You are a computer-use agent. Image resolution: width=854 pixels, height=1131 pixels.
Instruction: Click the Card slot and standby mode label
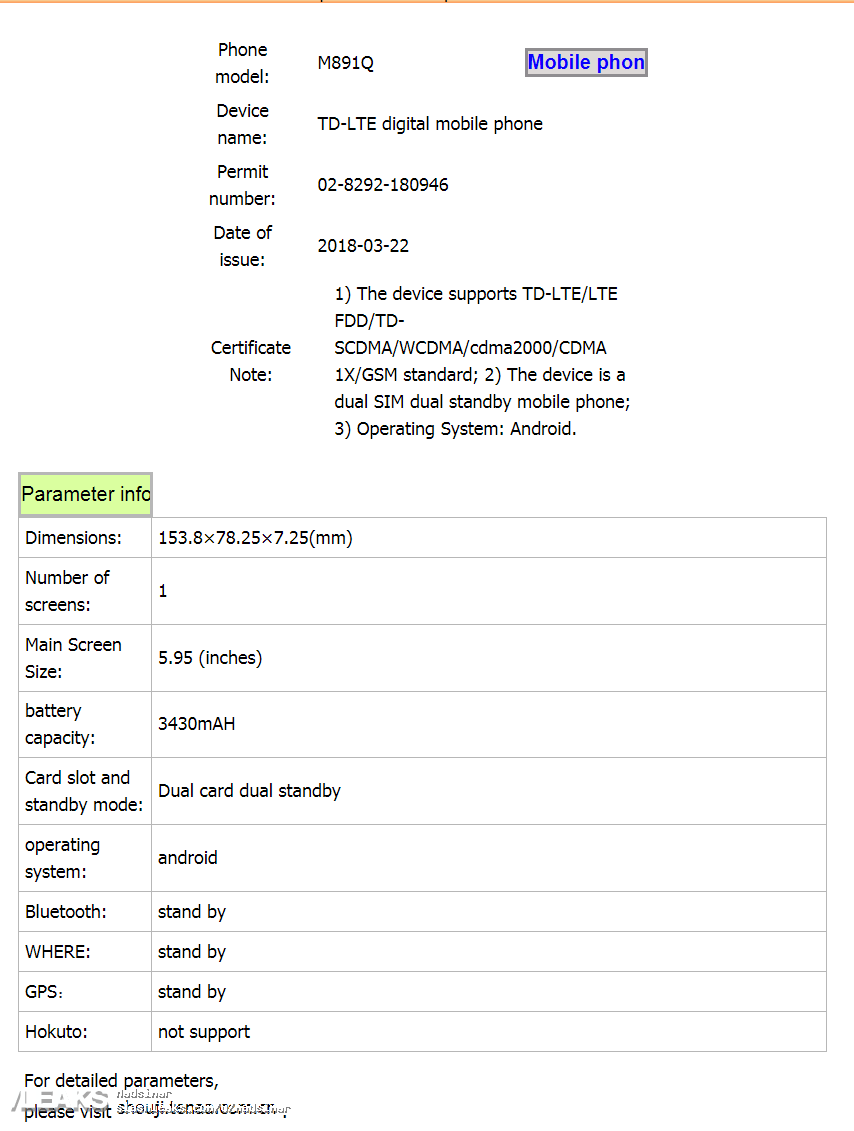tap(84, 791)
